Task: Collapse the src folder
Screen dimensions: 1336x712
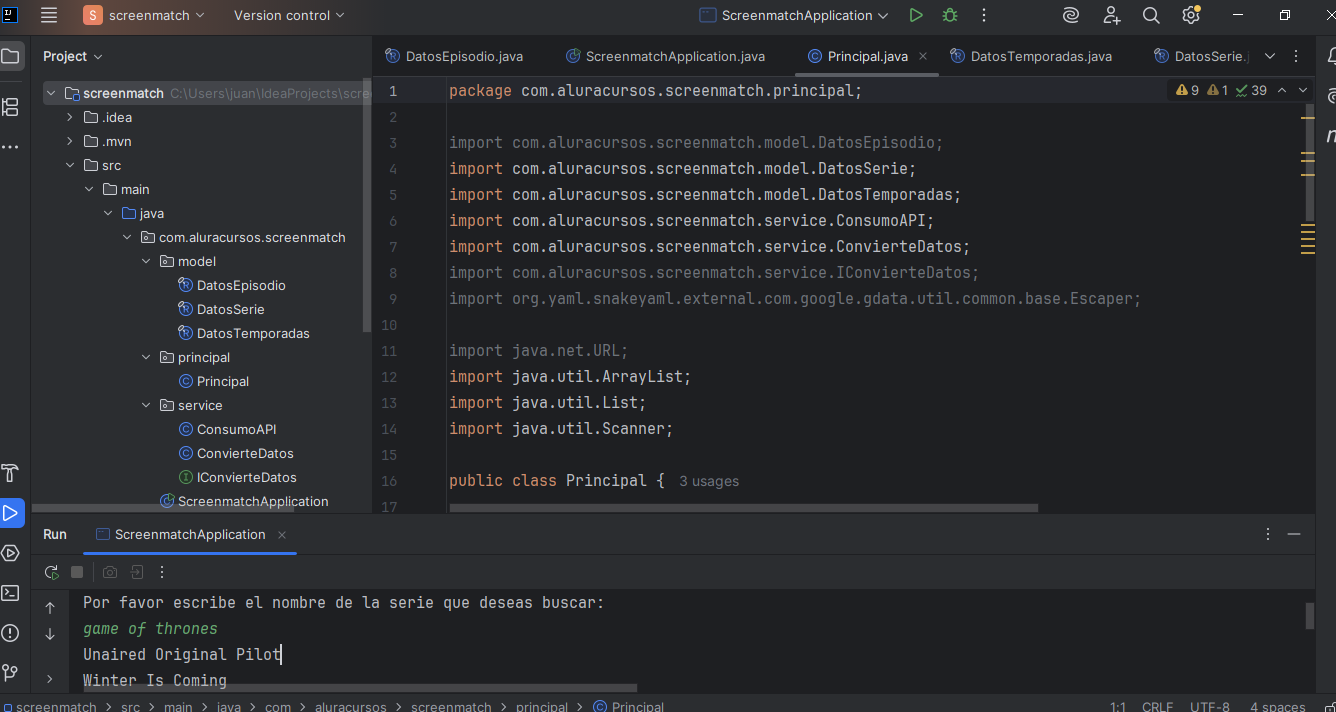Action: click(70, 165)
